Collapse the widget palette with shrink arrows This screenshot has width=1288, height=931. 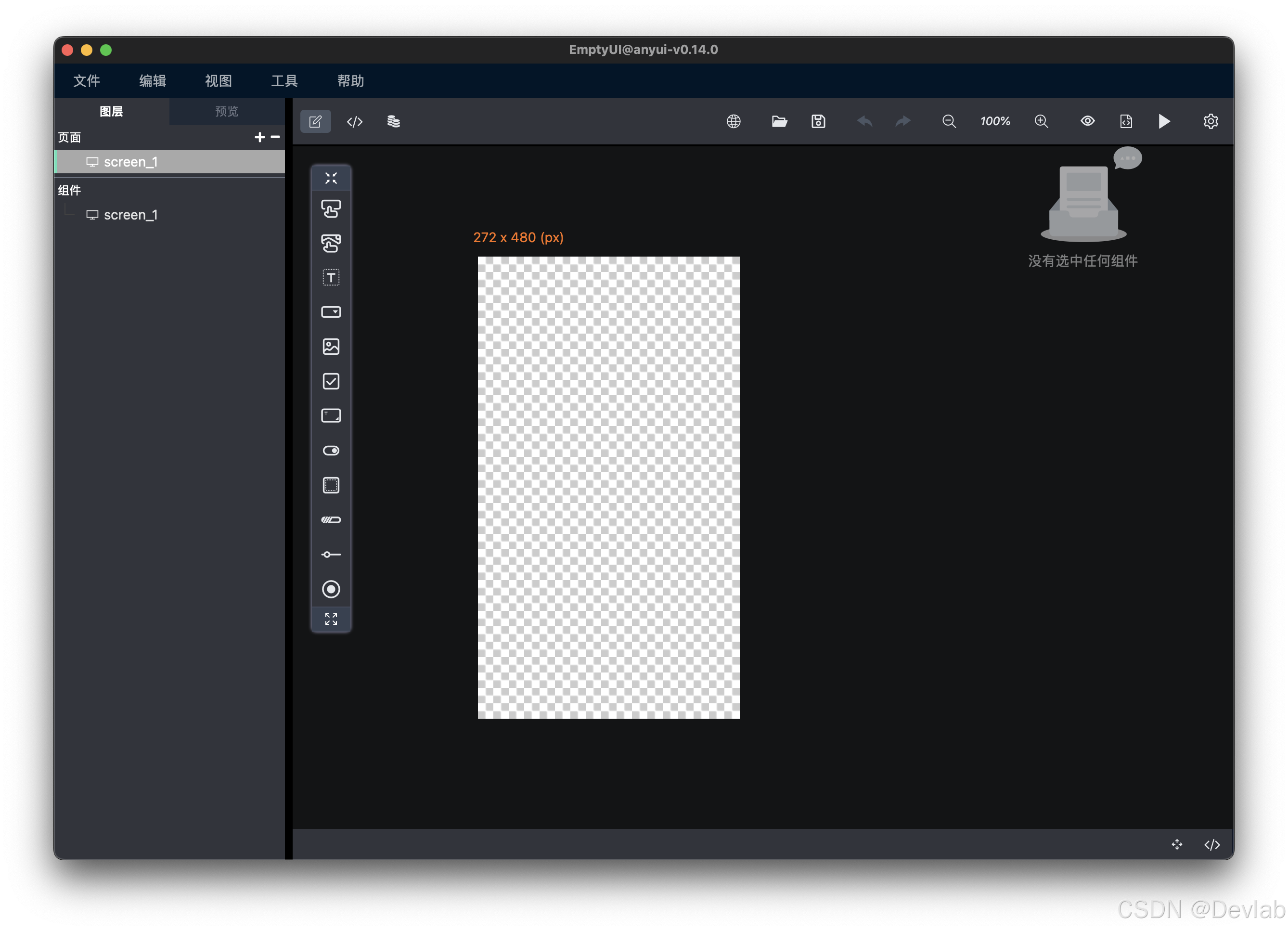(331, 178)
